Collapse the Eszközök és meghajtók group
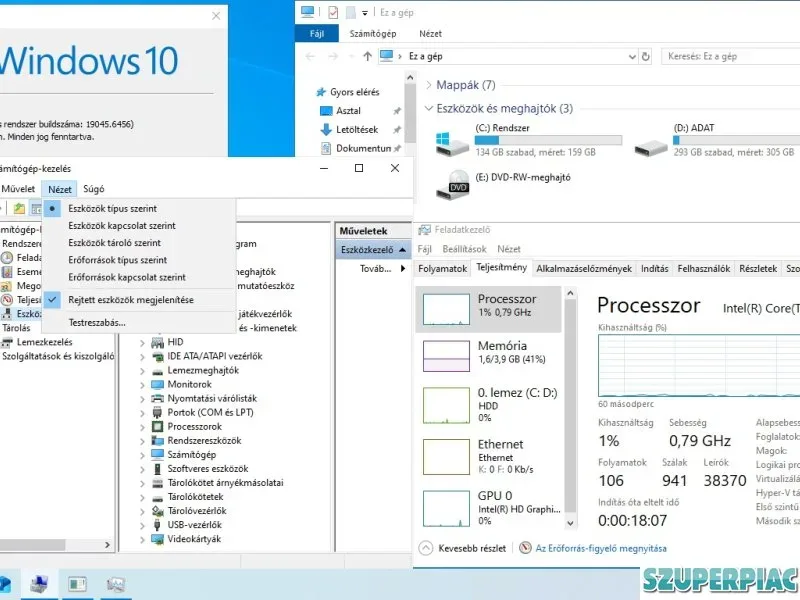The image size is (800, 600). point(429,108)
